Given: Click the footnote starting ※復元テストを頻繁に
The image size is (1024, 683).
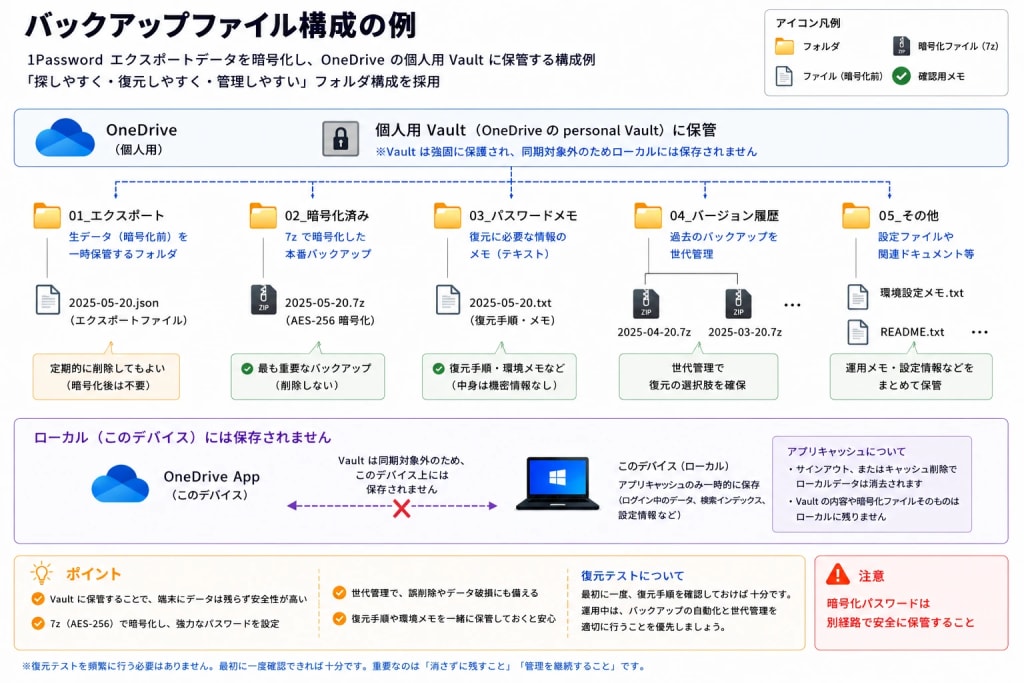Looking at the screenshot, I should [334, 667].
